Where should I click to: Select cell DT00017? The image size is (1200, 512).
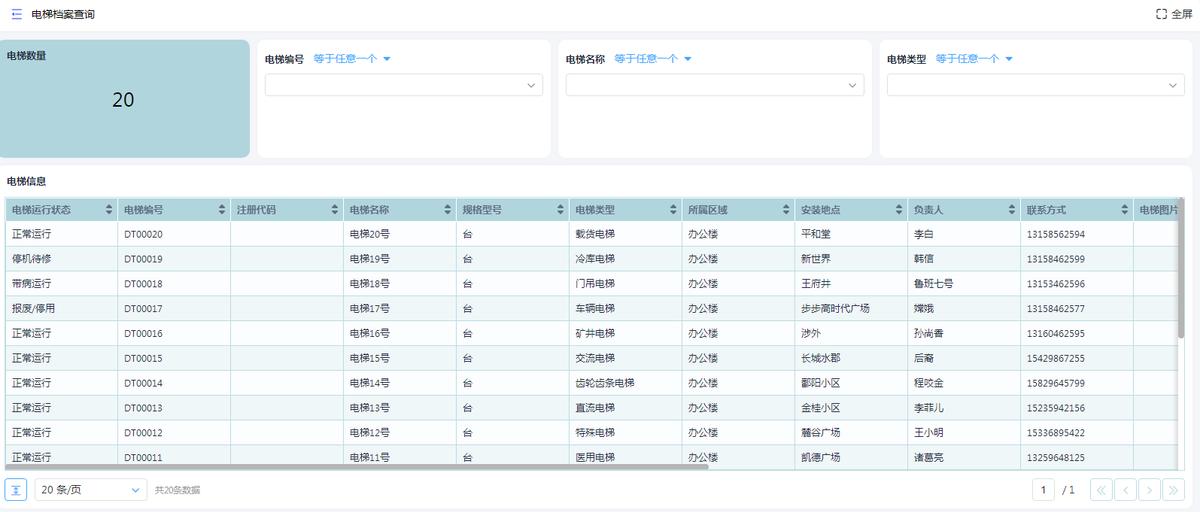pyautogui.click(x=174, y=309)
